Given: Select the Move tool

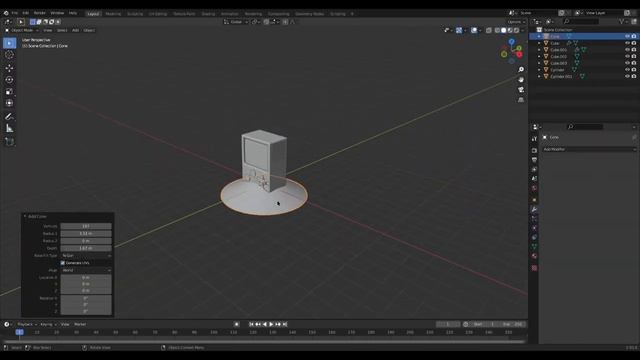Looking at the screenshot, I should pyautogui.click(x=9, y=68).
